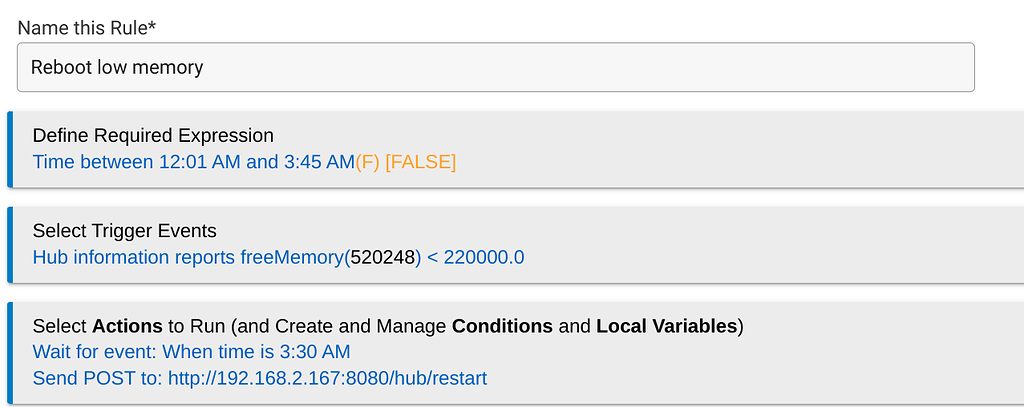The width and height of the screenshot is (1024, 407).
Task: Click the "Name this Rule*" label
Action: (x=87, y=27)
